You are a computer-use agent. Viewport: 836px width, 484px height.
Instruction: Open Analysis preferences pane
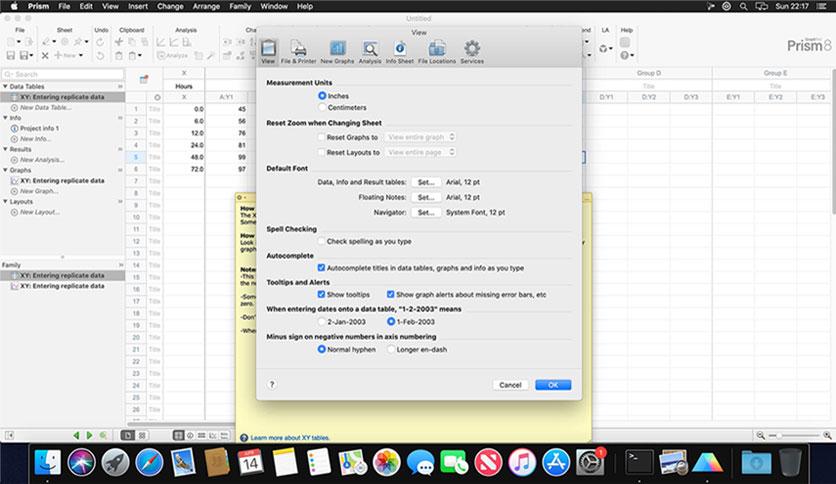(x=369, y=52)
